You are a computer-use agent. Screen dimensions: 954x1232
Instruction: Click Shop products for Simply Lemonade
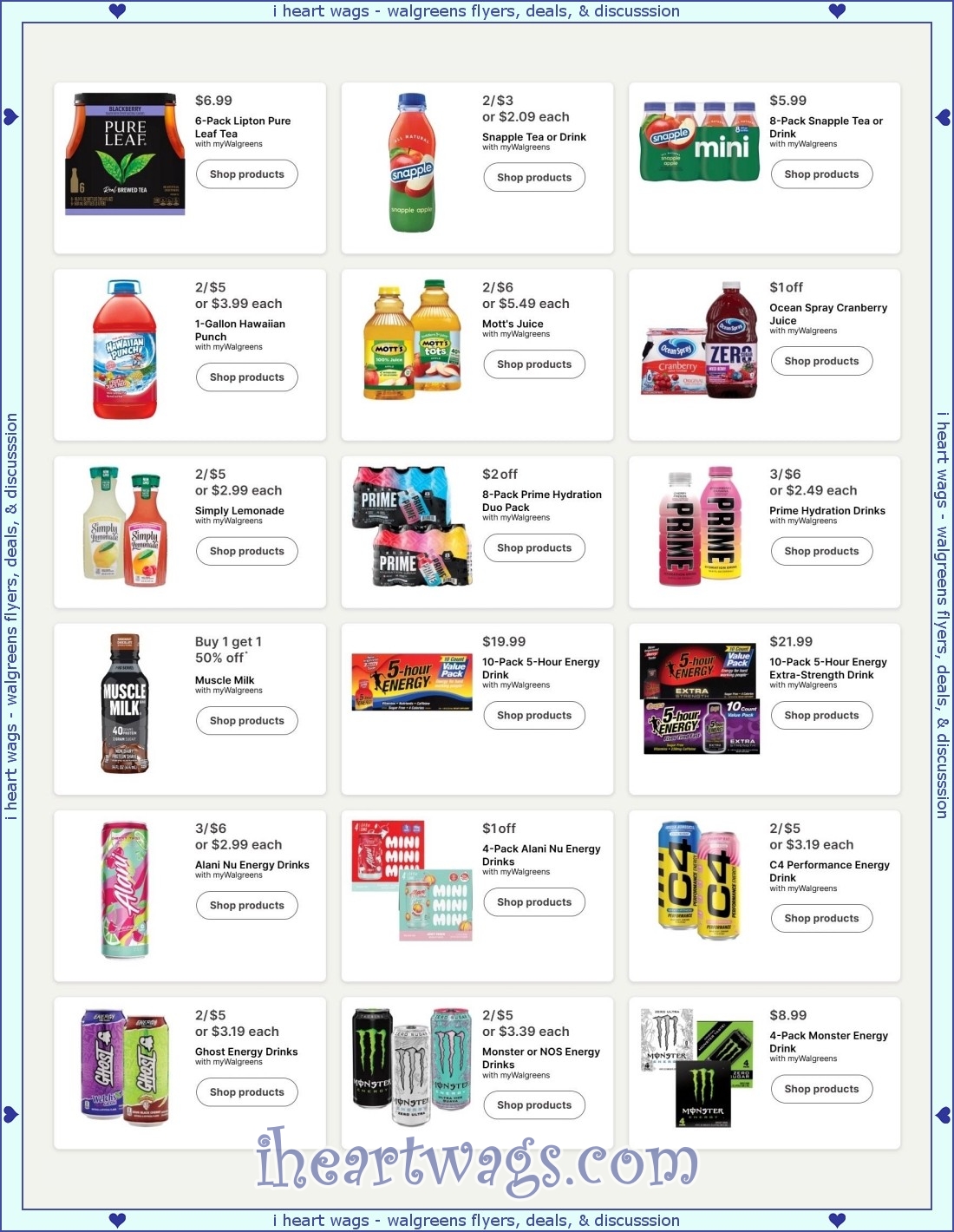[x=247, y=551]
